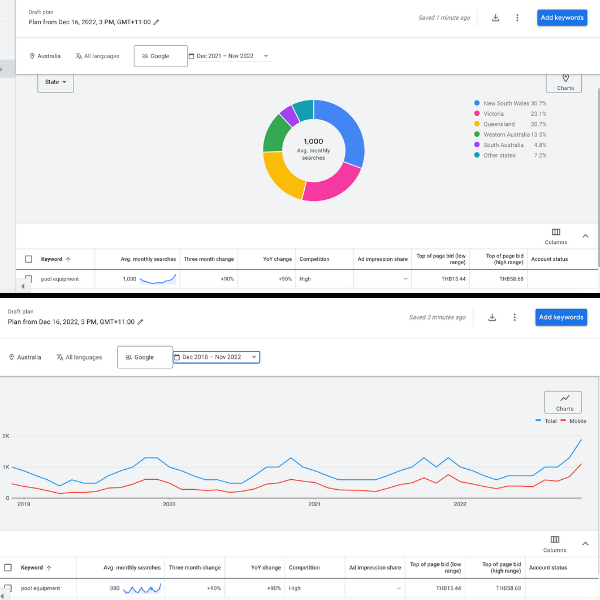Edit plan name pencil in top panel
Image resolution: width=600 pixels, height=600 pixels.
coord(156,22)
